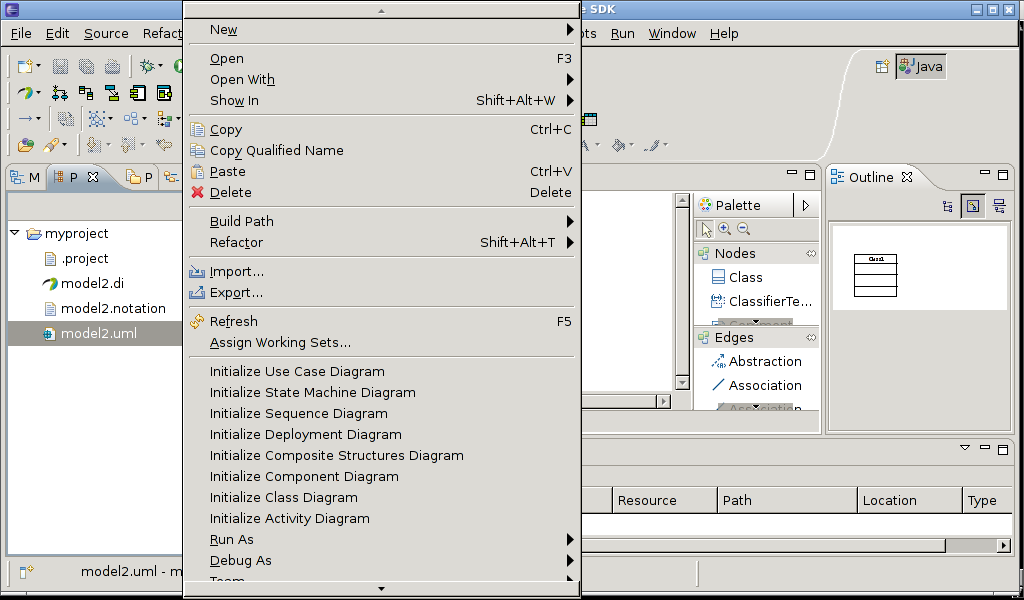Select the Association edge in Palette
The height and width of the screenshot is (600, 1024).
[757, 386]
